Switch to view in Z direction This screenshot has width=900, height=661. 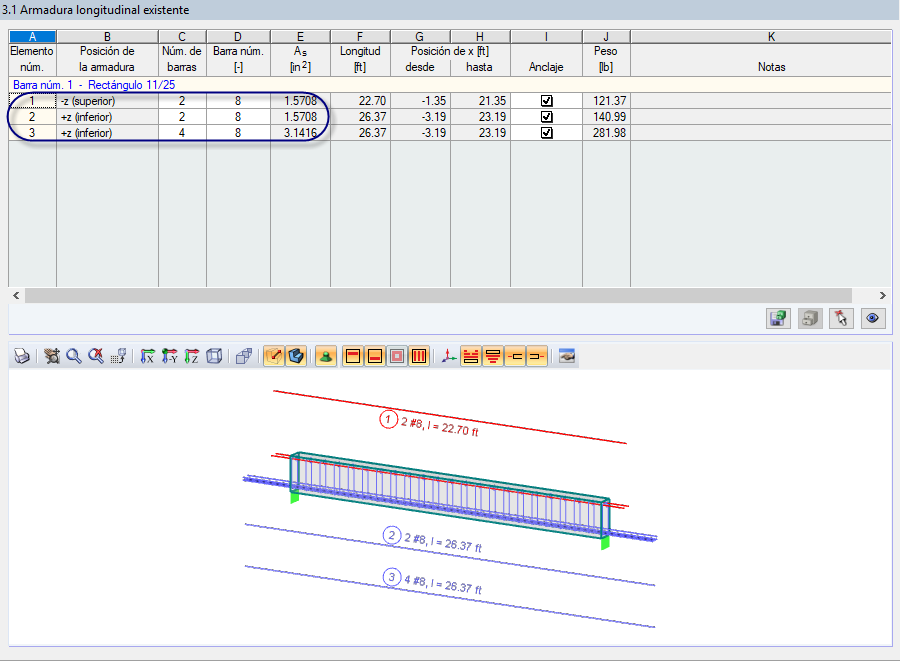pyautogui.click(x=192, y=356)
